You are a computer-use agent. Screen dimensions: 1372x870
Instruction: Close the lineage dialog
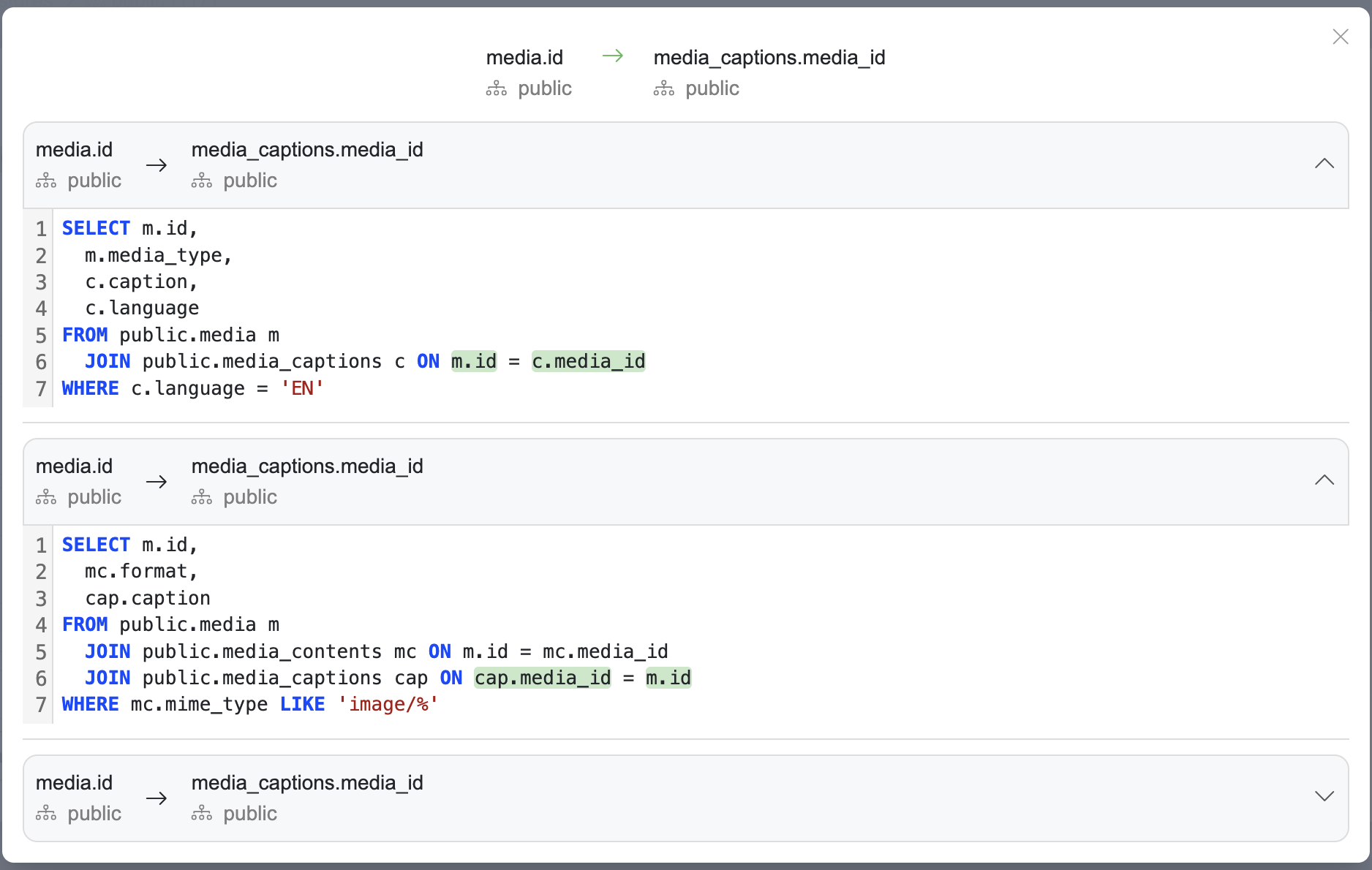click(x=1341, y=36)
